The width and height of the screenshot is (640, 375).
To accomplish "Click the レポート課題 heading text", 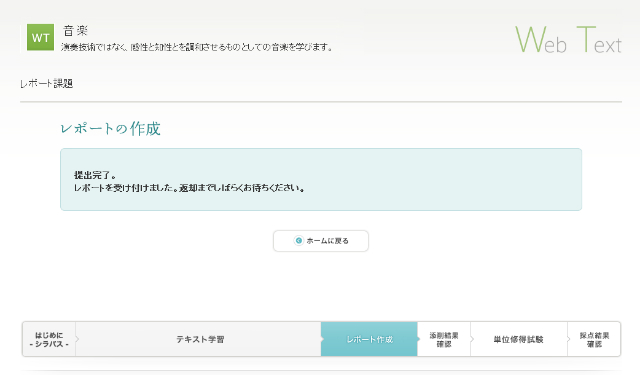I will [47, 84].
